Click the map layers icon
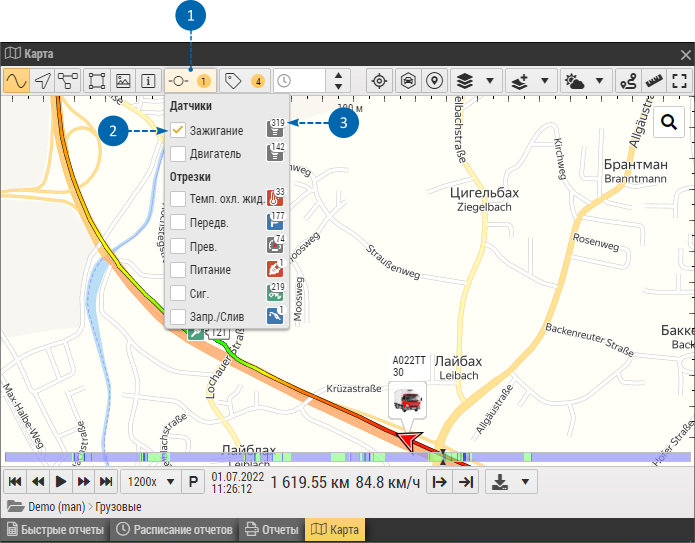The image size is (695, 543). pyautogui.click(x=465, y=81)
